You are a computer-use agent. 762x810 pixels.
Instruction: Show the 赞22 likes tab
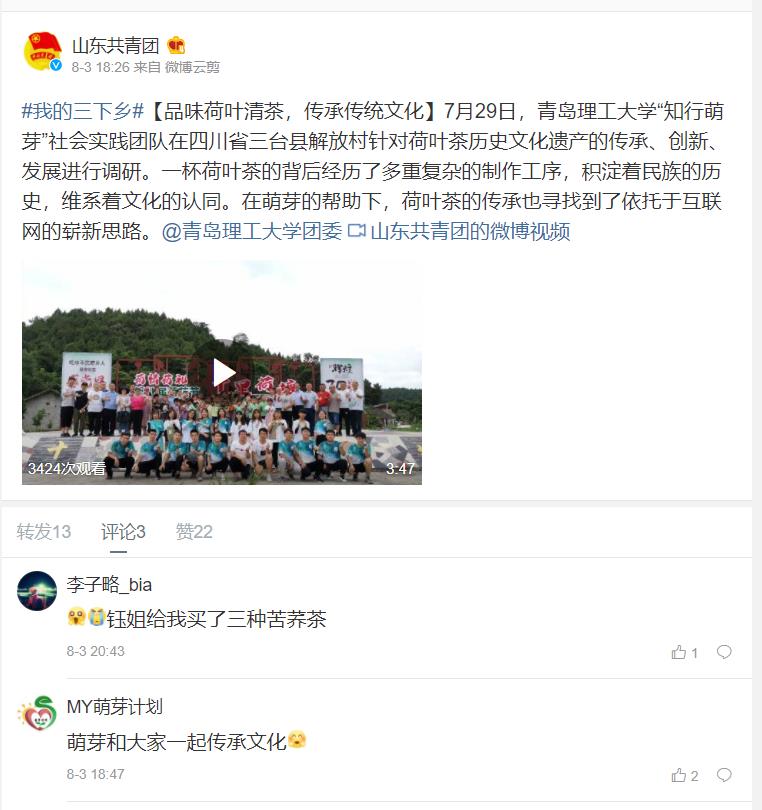pyautogui.click(x=194, y=532)
